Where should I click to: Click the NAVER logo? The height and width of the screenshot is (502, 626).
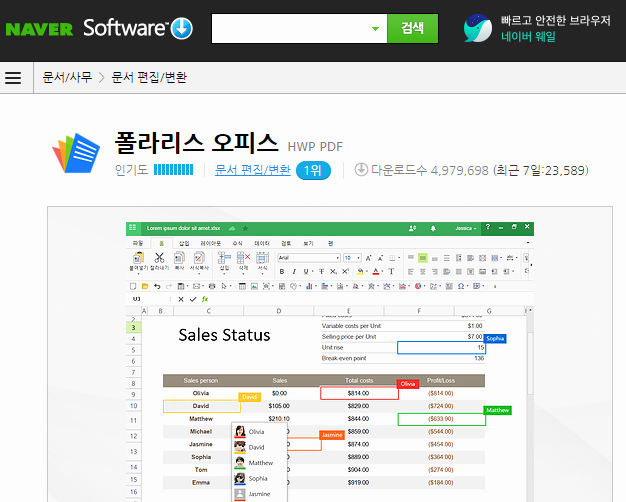tap(39, 29)
